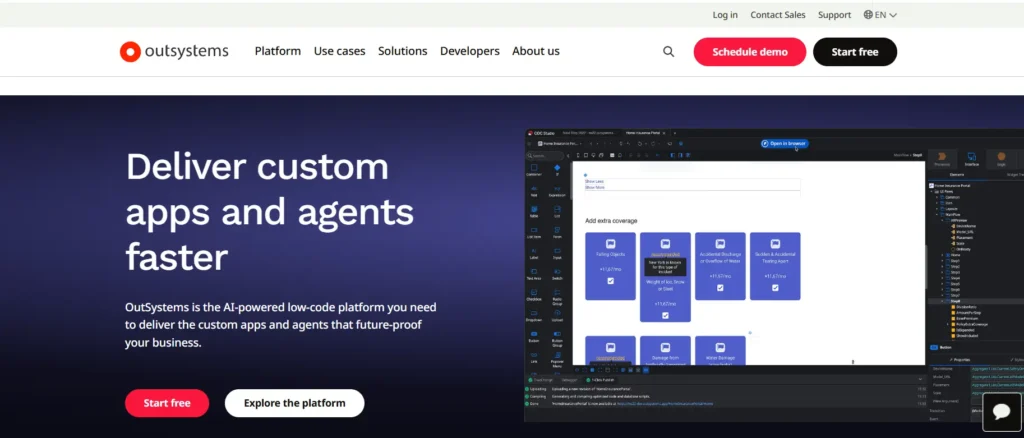Click the Contact Sales link
The height and width of the screenshot is (438, 1024).
(x=778, y=14)
